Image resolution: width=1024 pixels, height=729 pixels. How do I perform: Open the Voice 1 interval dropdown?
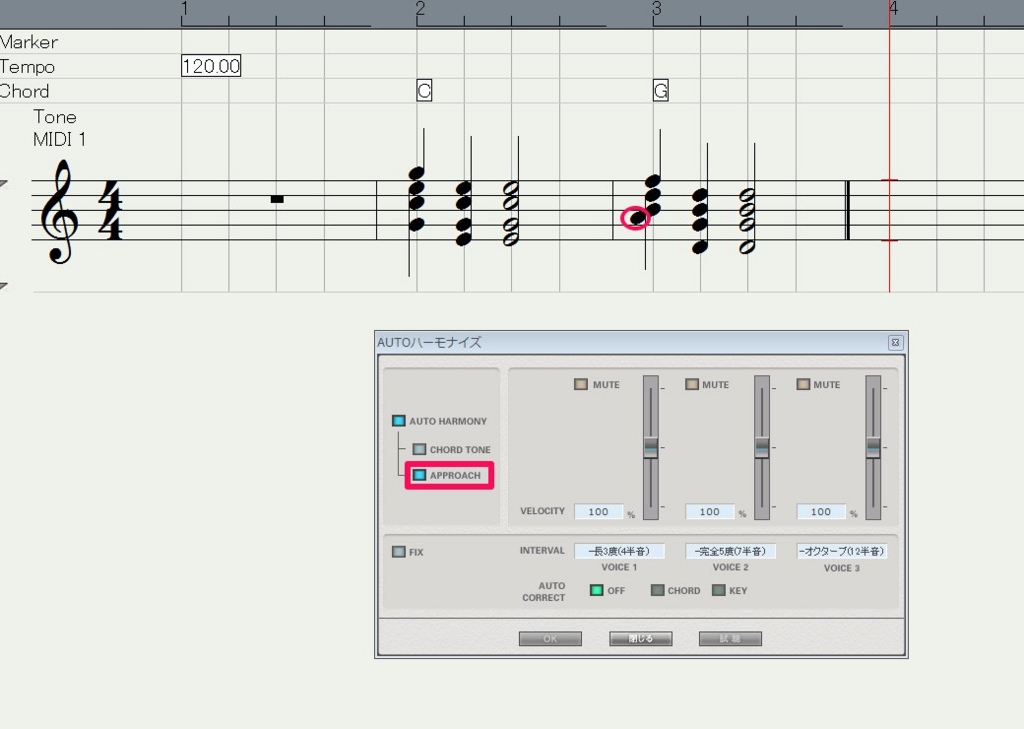coord(619,551)
